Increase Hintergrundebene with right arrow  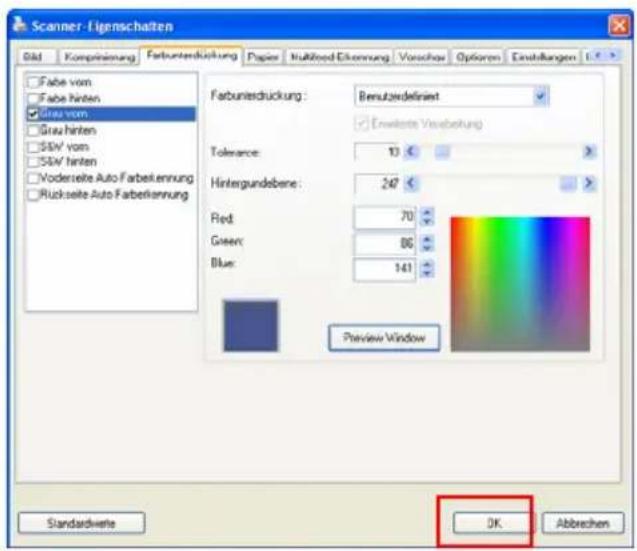point(588,184)
